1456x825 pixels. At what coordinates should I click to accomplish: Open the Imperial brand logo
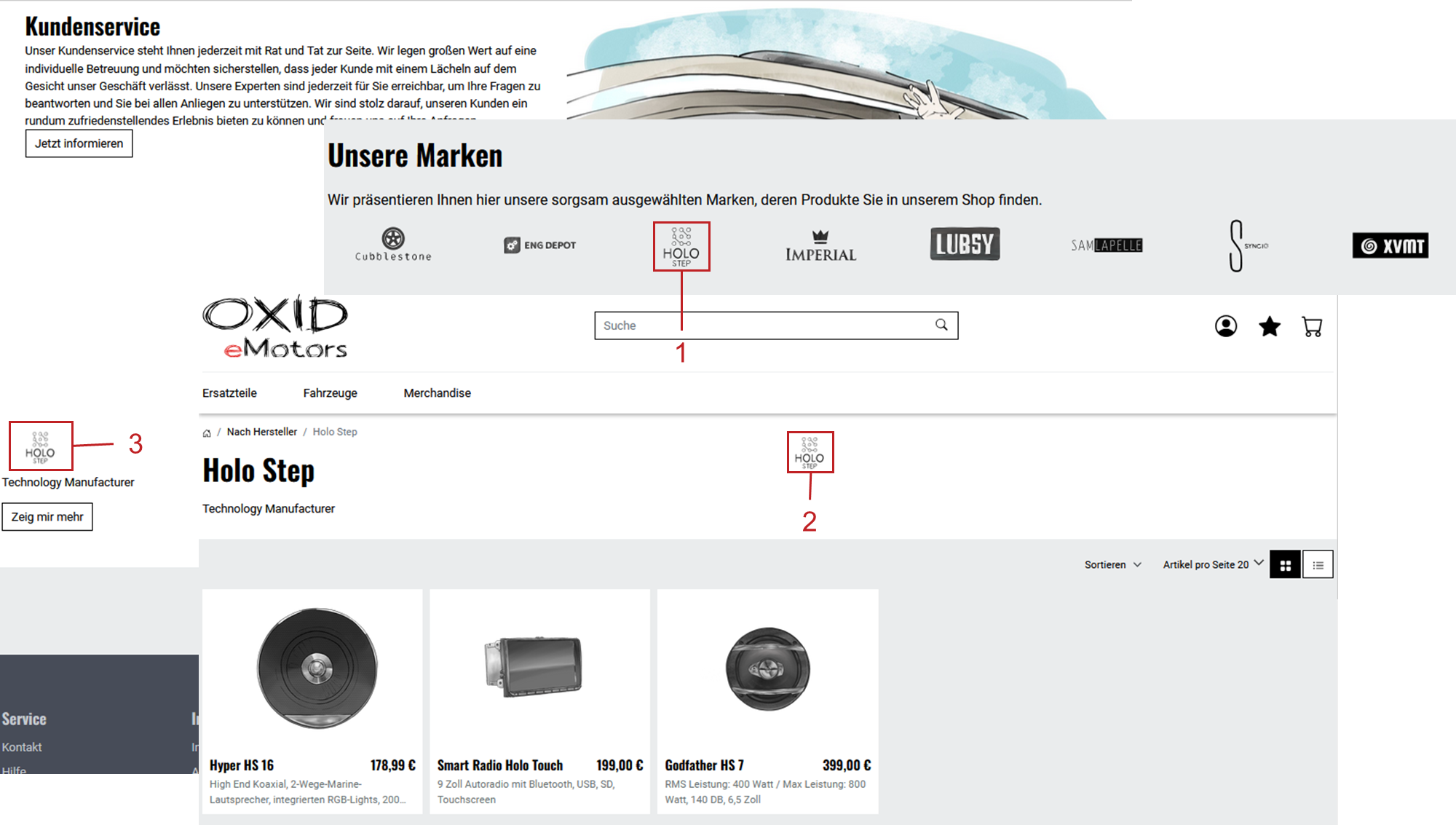(x=820, y=246)
